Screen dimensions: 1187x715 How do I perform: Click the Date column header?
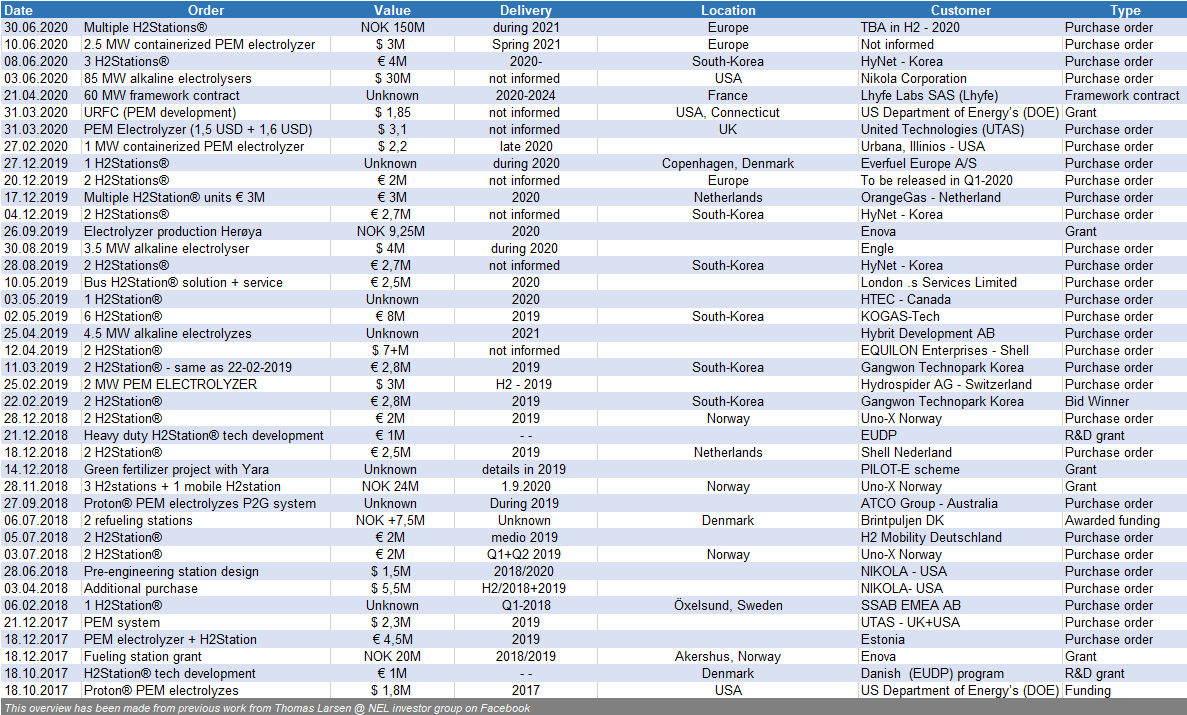click(19, 10)
